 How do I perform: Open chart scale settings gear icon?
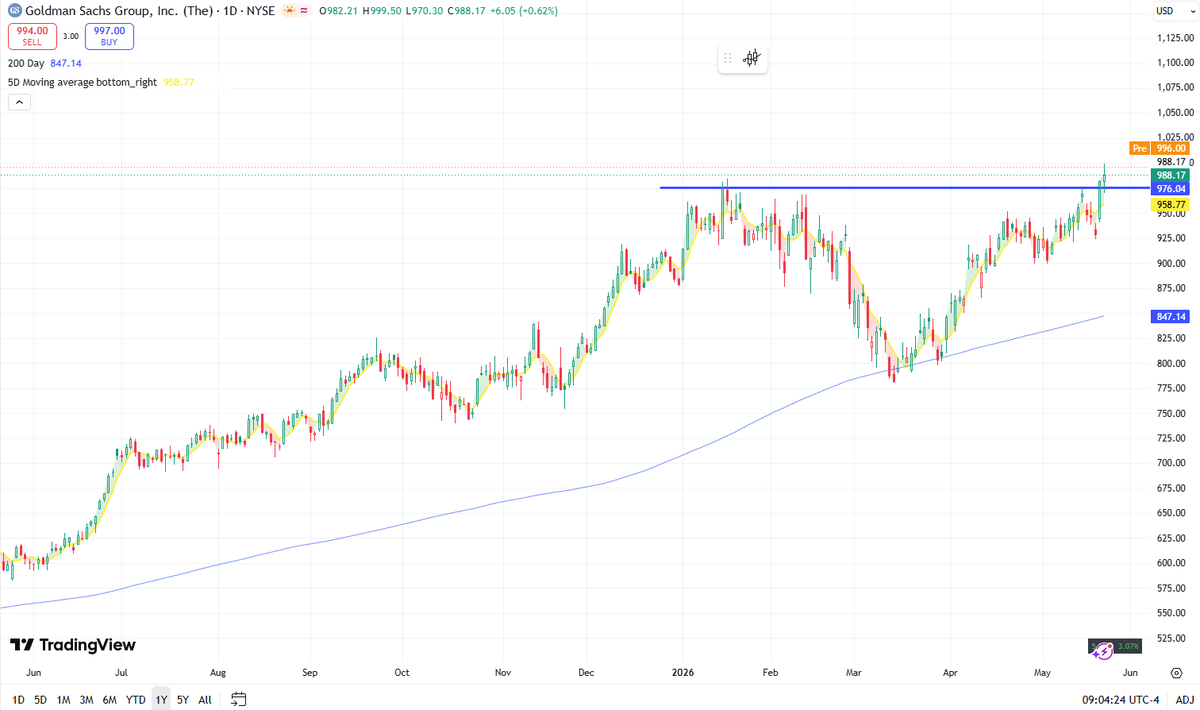coord(1176,673)
